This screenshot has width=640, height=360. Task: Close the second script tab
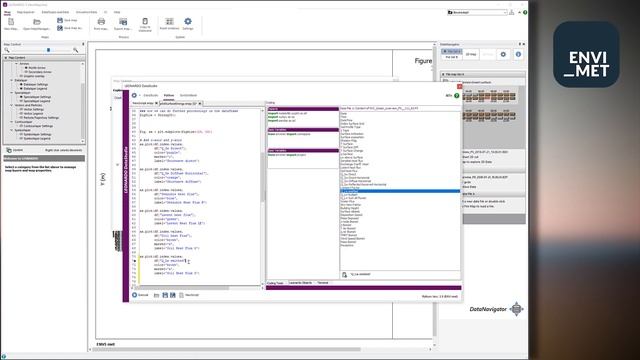pyautogui.click(x=200, y=103)
